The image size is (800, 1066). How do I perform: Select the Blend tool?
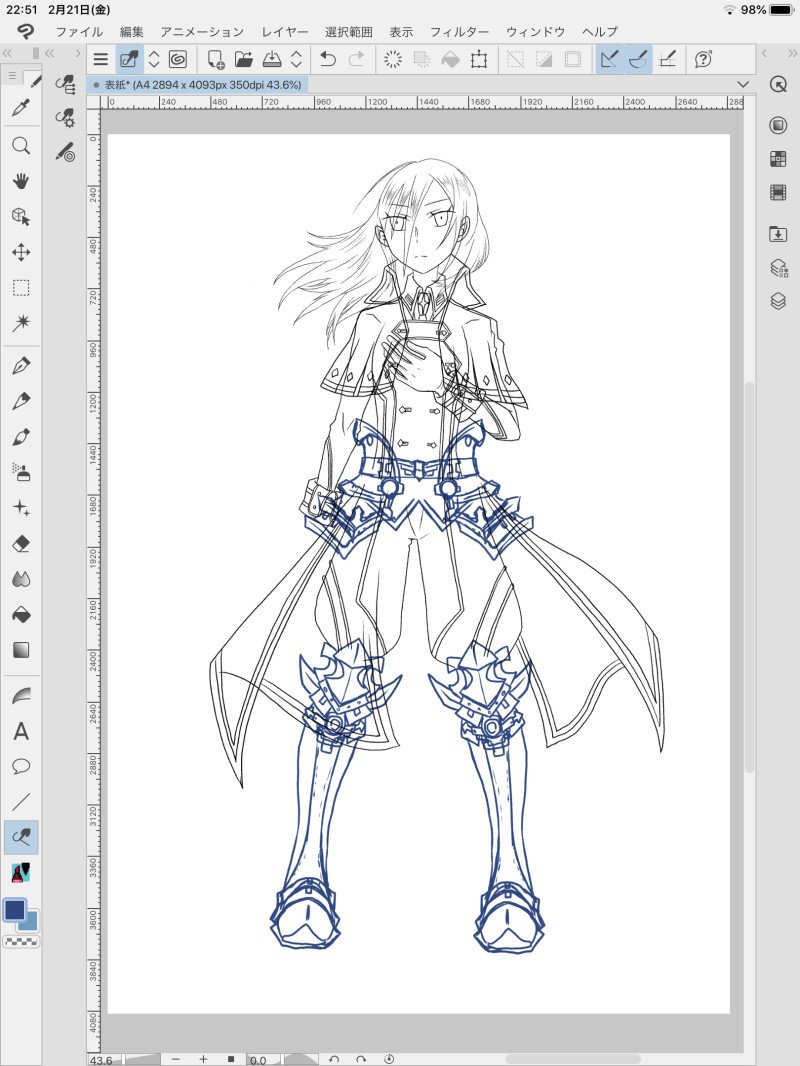point(21,579)
